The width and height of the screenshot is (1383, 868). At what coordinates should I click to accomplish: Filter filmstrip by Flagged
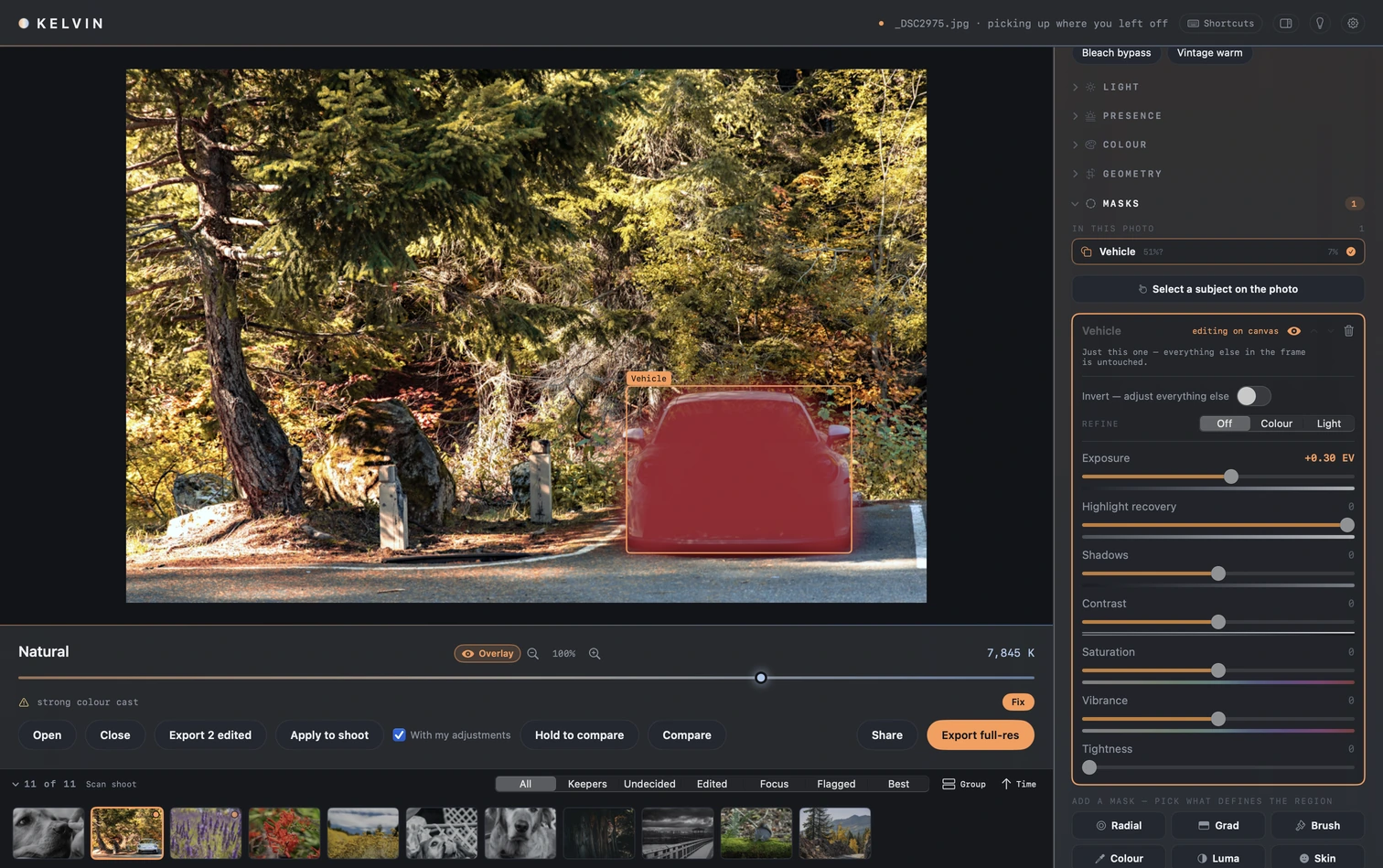836,784
